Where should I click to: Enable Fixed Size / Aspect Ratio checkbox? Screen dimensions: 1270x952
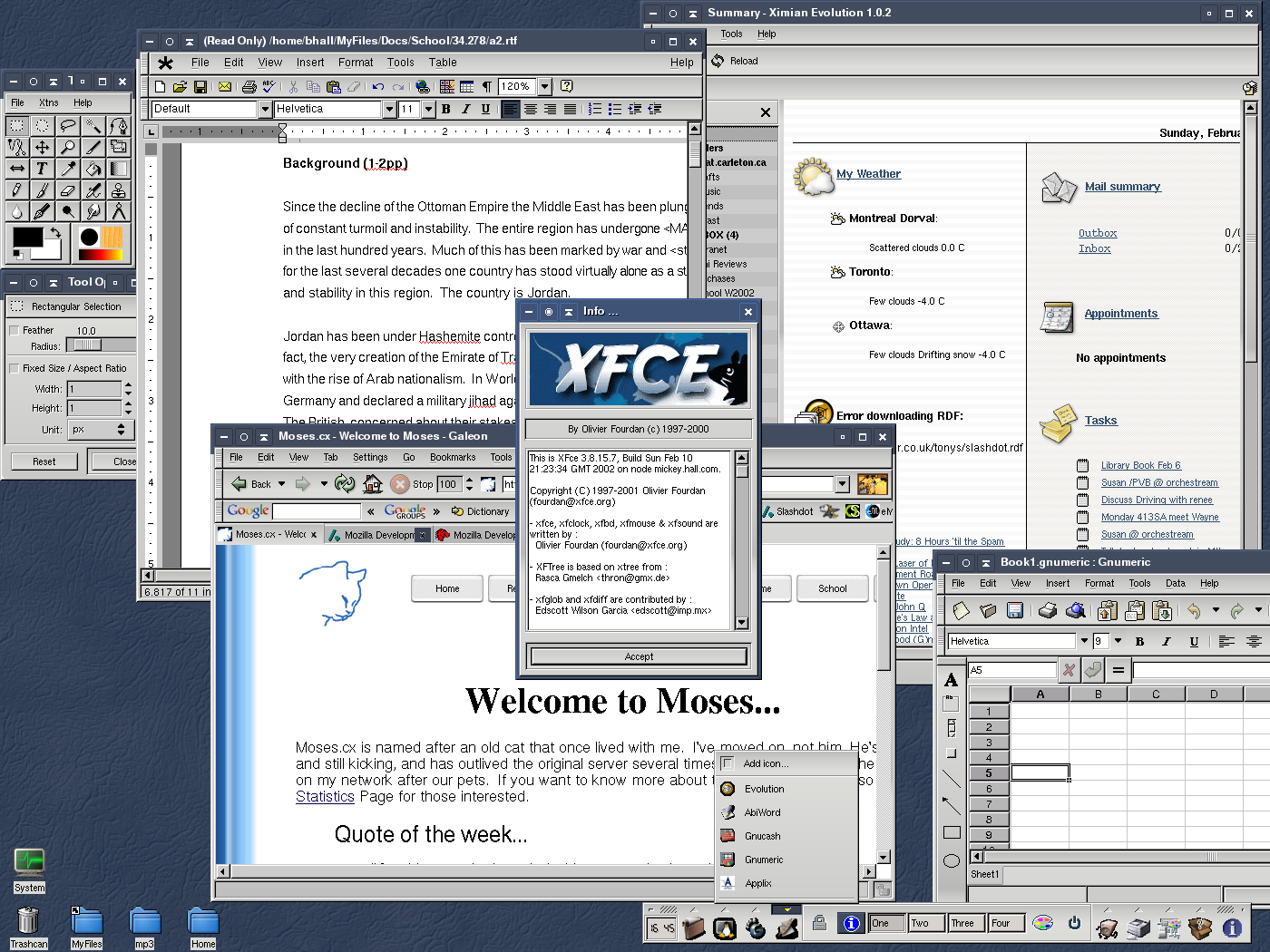click(x=14, y=368)
